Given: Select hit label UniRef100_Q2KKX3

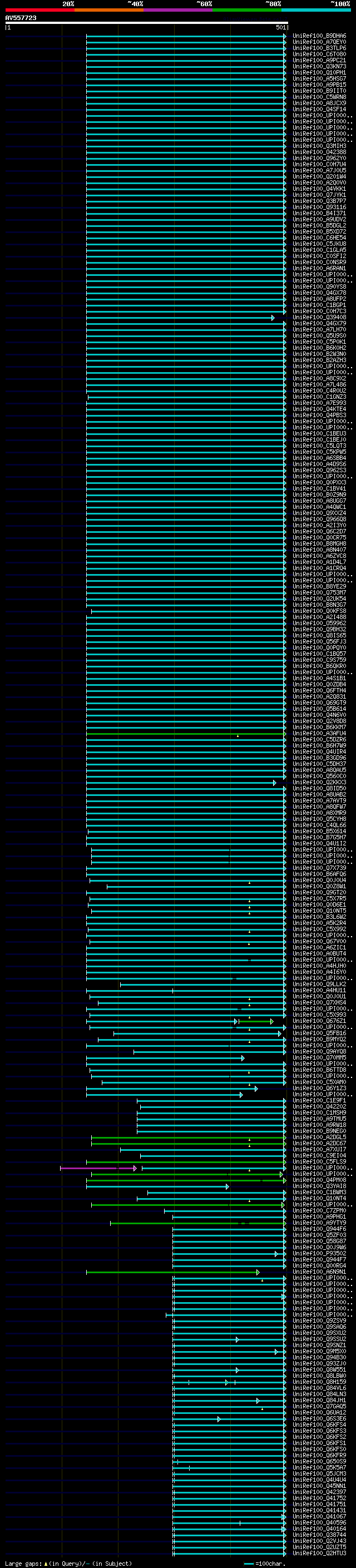Looking at the screenshot, I should (x=319, y=782).
